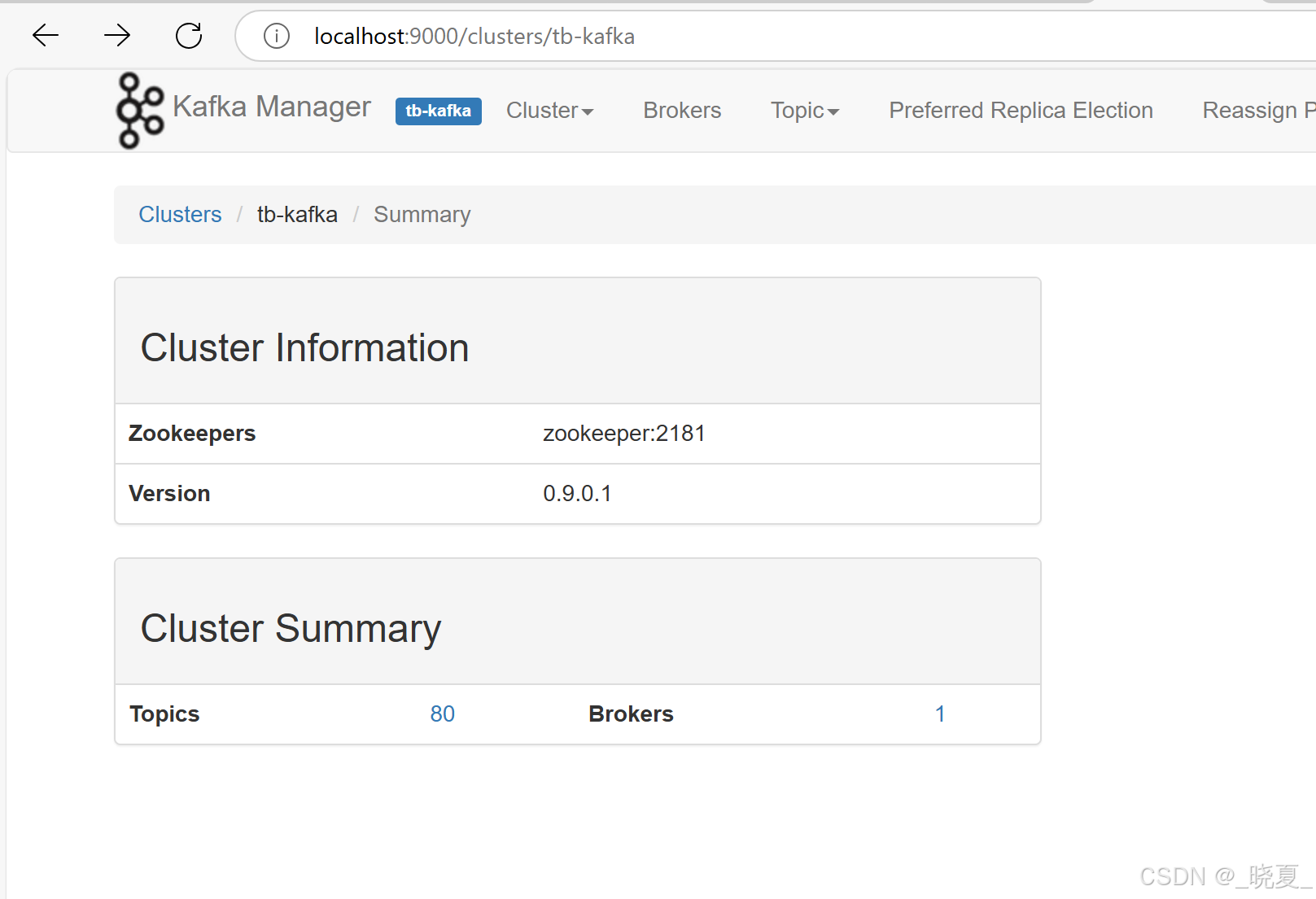Select Preferred Replica Election from the navbar
The height and width of the screenshot is (899, 1316).
pos(1021,111)
